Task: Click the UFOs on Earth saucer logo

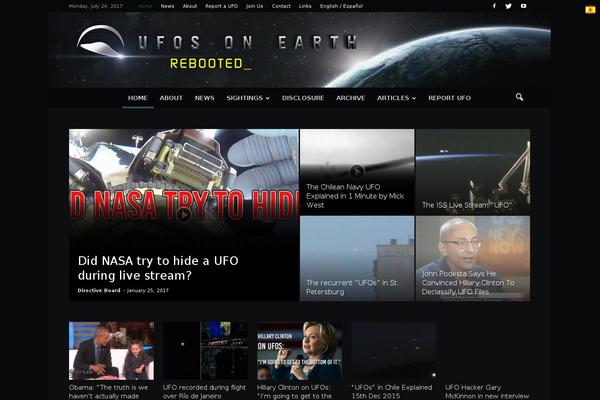Action: click(101, 41)
